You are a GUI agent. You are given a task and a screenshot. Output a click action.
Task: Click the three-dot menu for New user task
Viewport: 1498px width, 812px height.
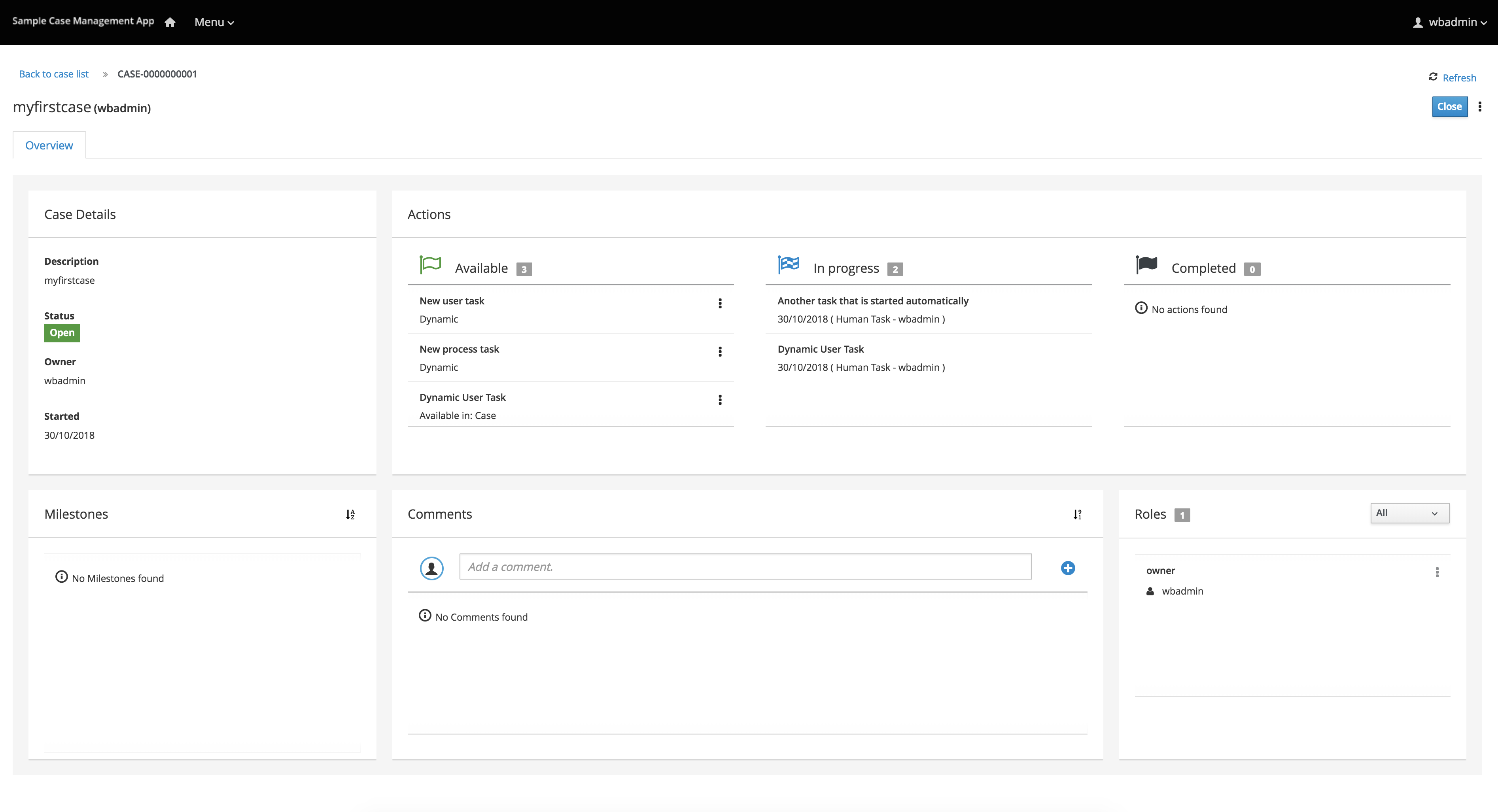pyautogui.click(x=720, y=303)
